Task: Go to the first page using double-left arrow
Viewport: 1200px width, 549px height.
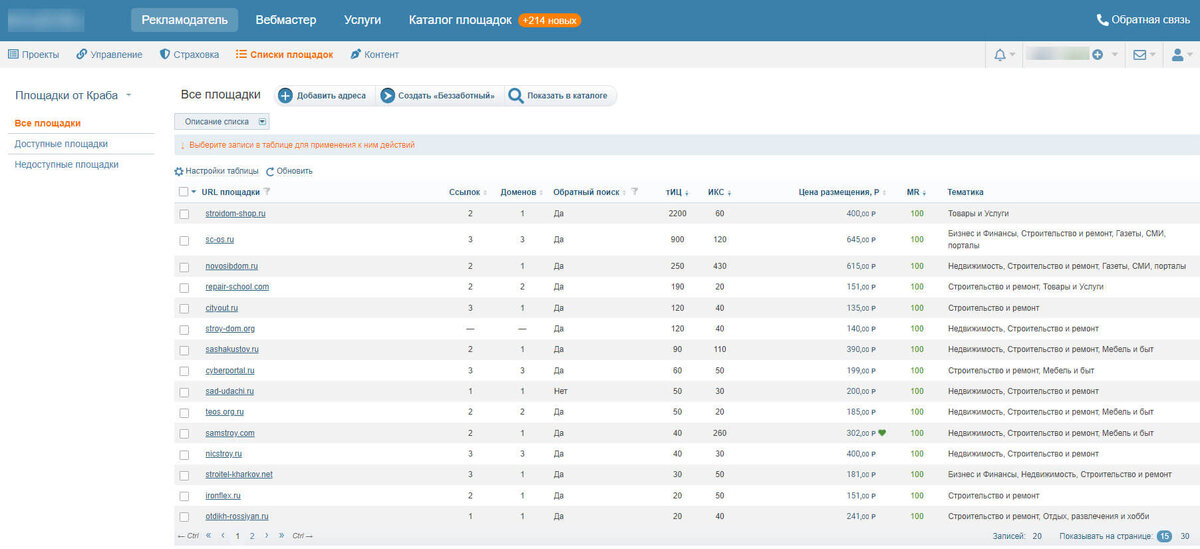Action: (x=208, y=536)
